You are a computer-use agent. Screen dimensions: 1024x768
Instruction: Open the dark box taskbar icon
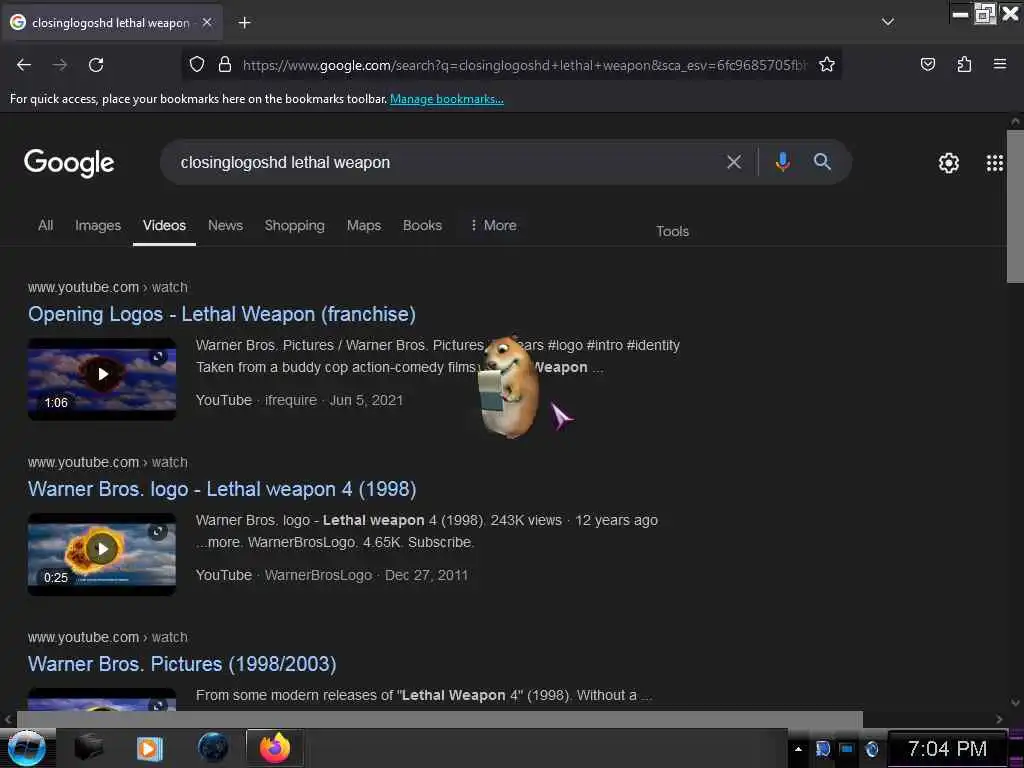click(89, 748)
